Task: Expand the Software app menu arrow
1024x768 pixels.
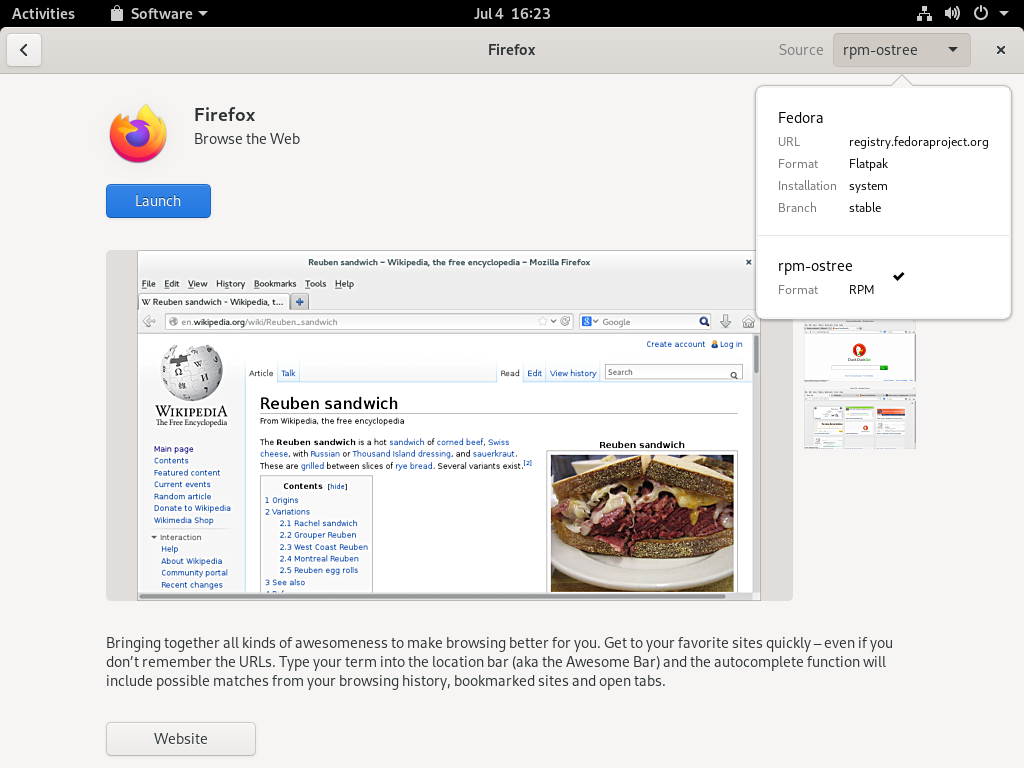Action: pyautogui.click(x=204, y=14)
